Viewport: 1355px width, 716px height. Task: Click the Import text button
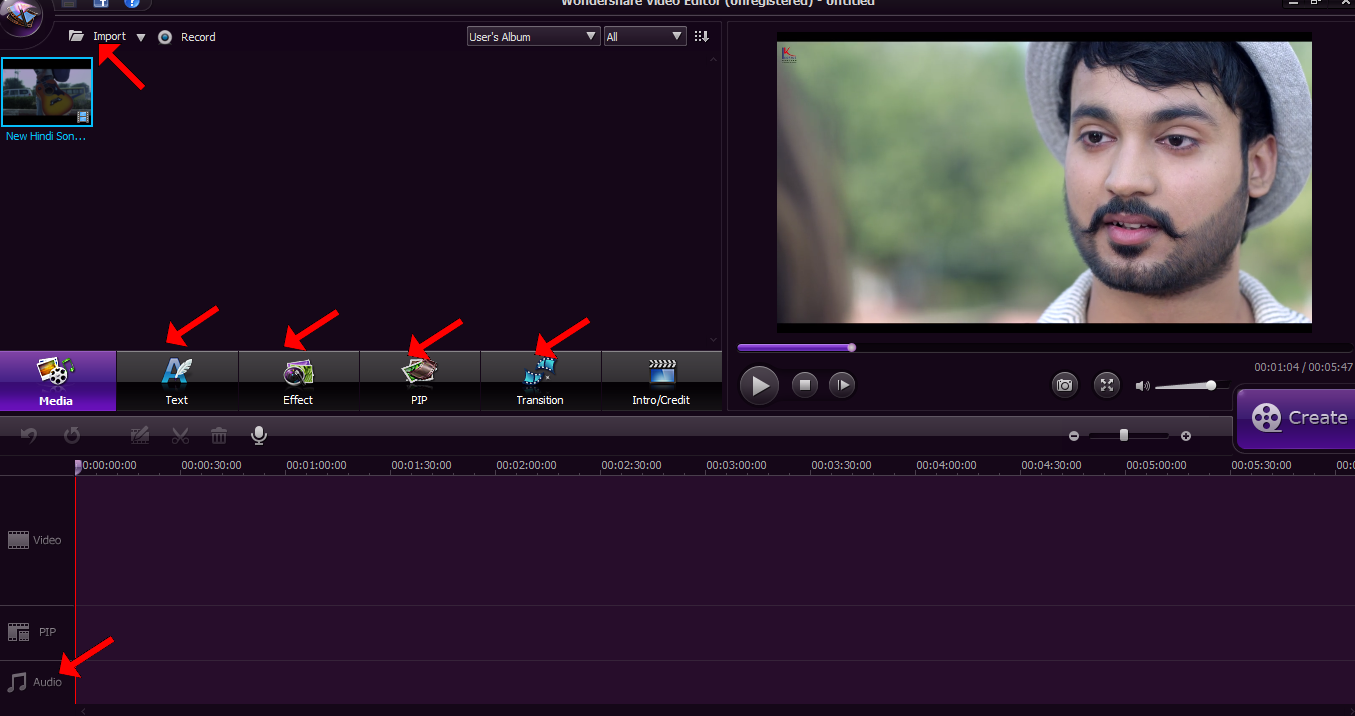(110, 36)
